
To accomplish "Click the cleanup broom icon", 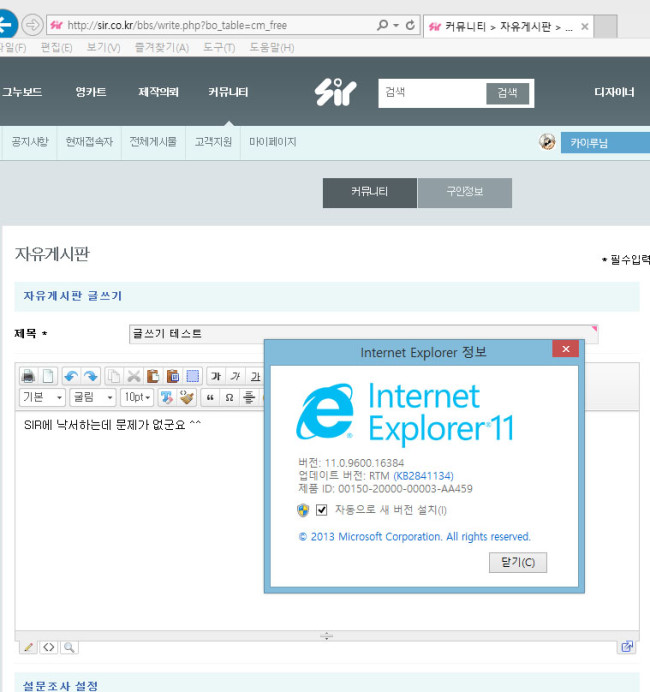I will click(187, 398).
